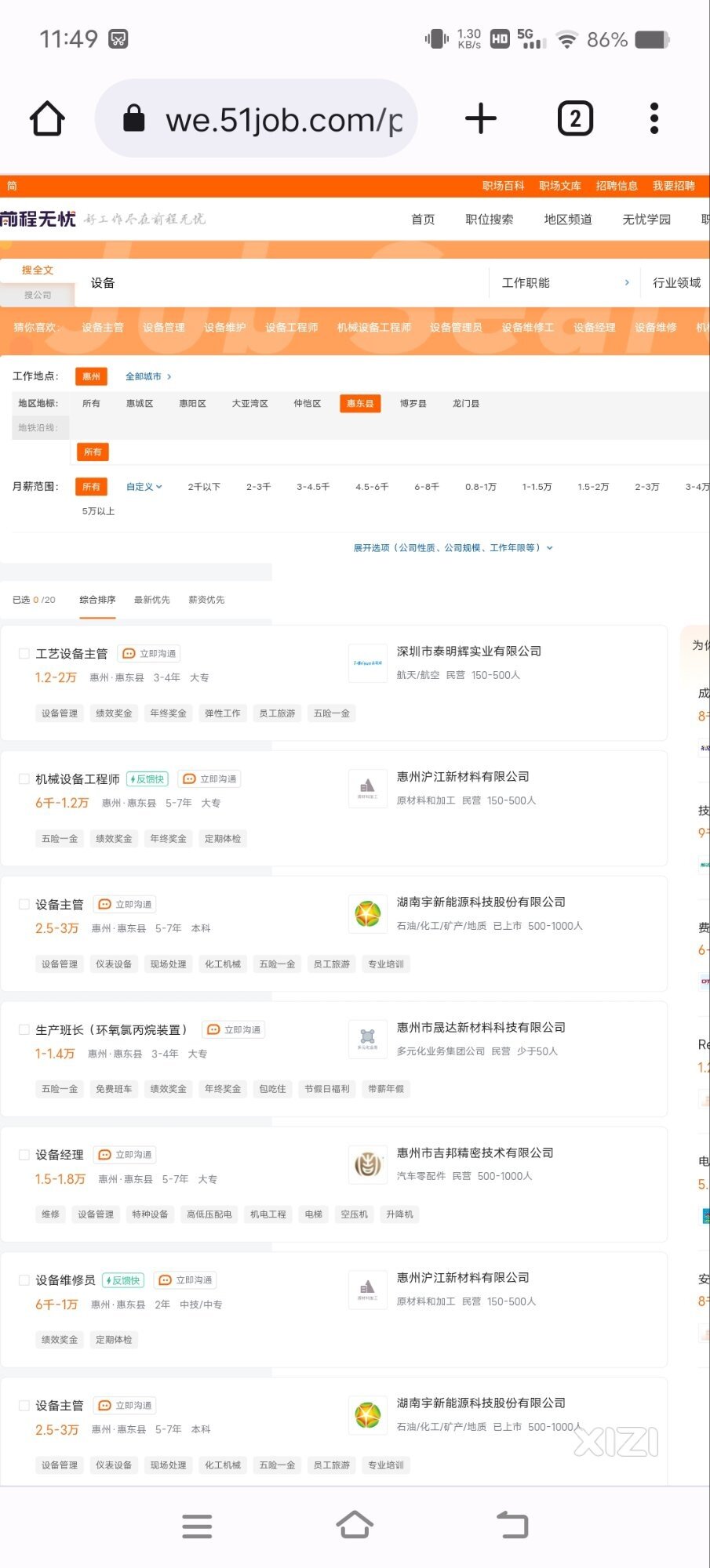Click 立即沟通 chat on 机械设备工程师 job
The height and width of the screenshot is (1568, 710).
pos(209,779)
